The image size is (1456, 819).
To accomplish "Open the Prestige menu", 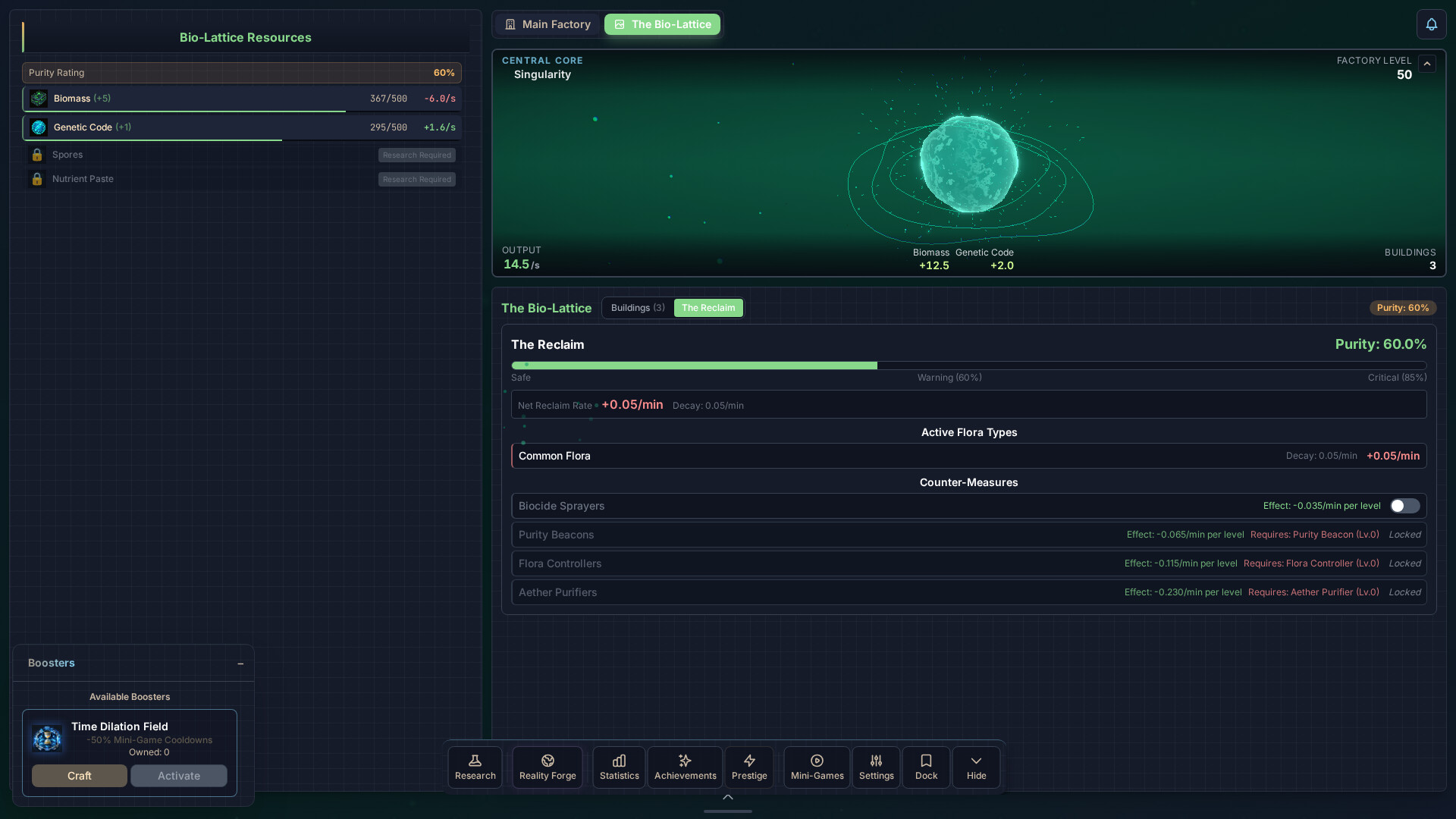I will click(x=749, y=767).
